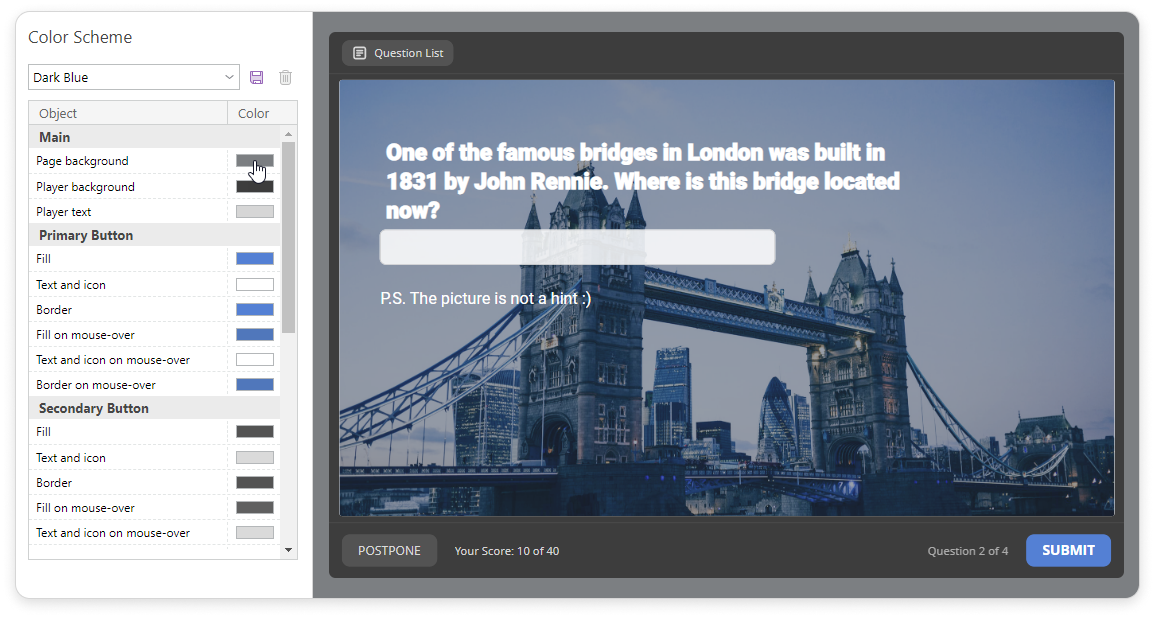Screen dimensions: 1155x618
Task: Select Secondary Button Fill color swatch
Action: point(254,432)
